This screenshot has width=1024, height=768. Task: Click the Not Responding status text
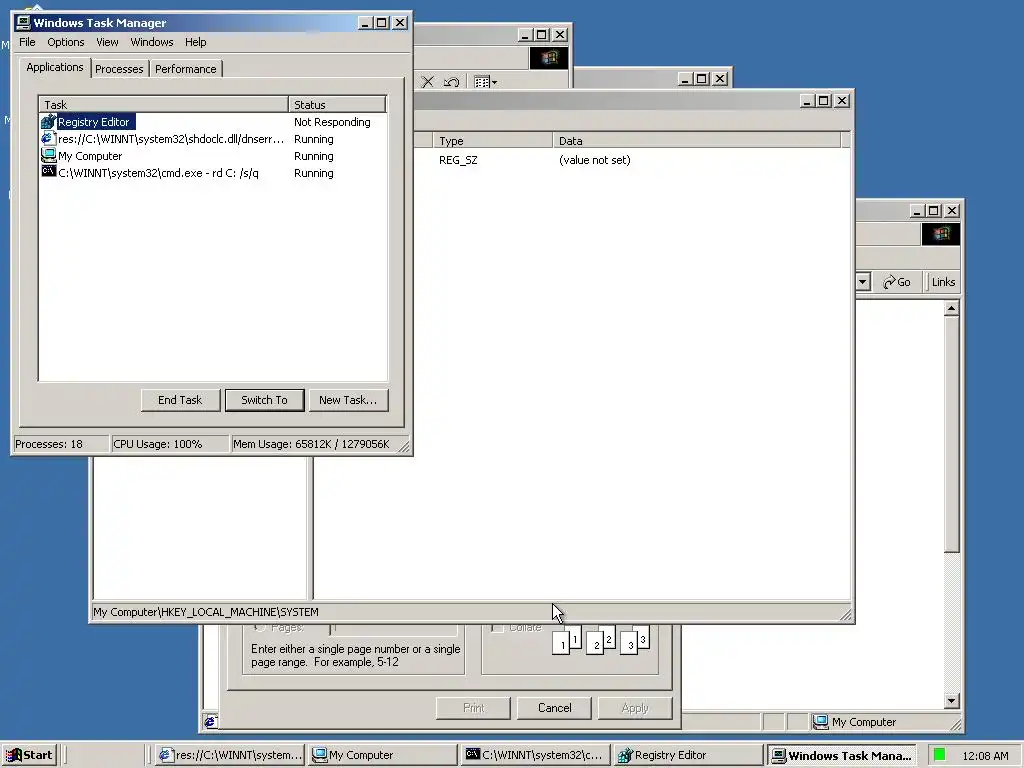pyautogui.click(x=332, y=122)
